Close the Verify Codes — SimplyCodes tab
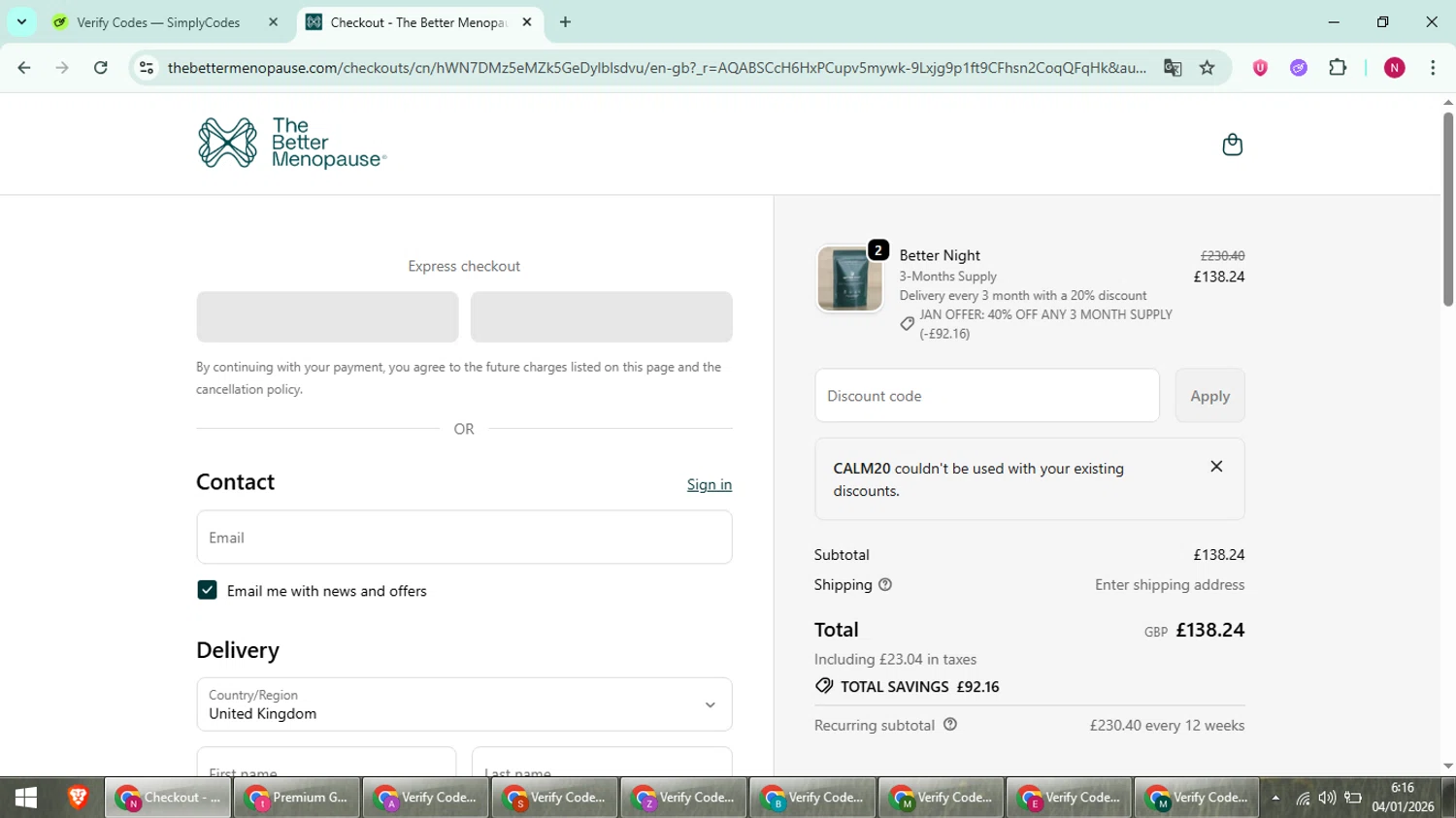Viewport: 1456px width, 818px height. [x=273, y=22]
